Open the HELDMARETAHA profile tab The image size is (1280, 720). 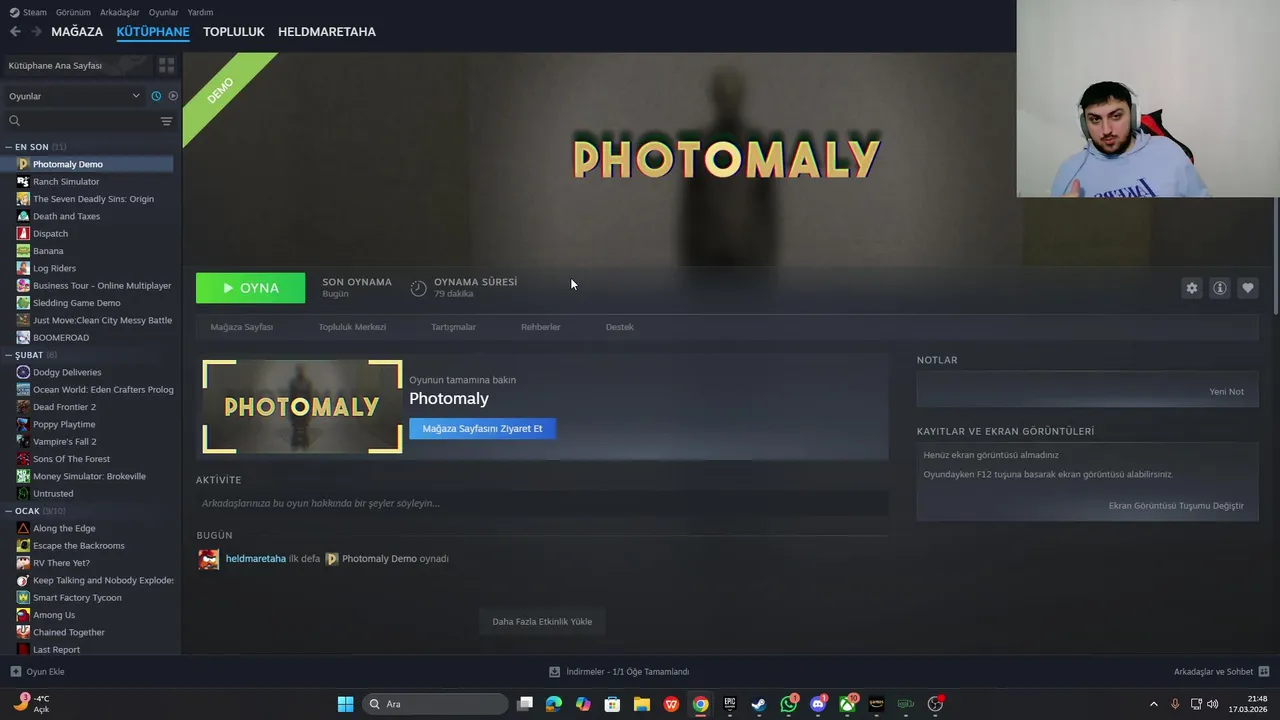(327, 32)
